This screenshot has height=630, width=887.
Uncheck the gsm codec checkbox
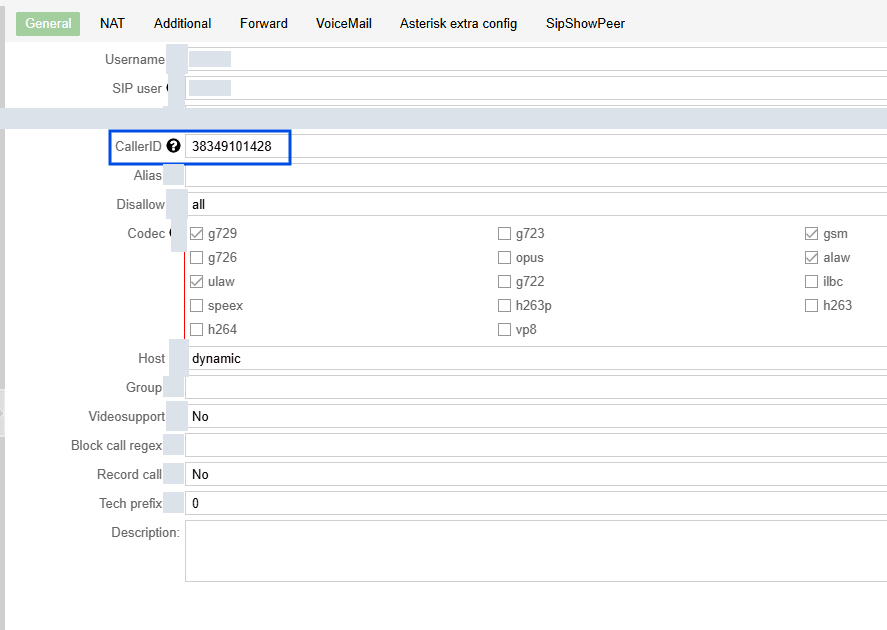[x=811, y=234]
